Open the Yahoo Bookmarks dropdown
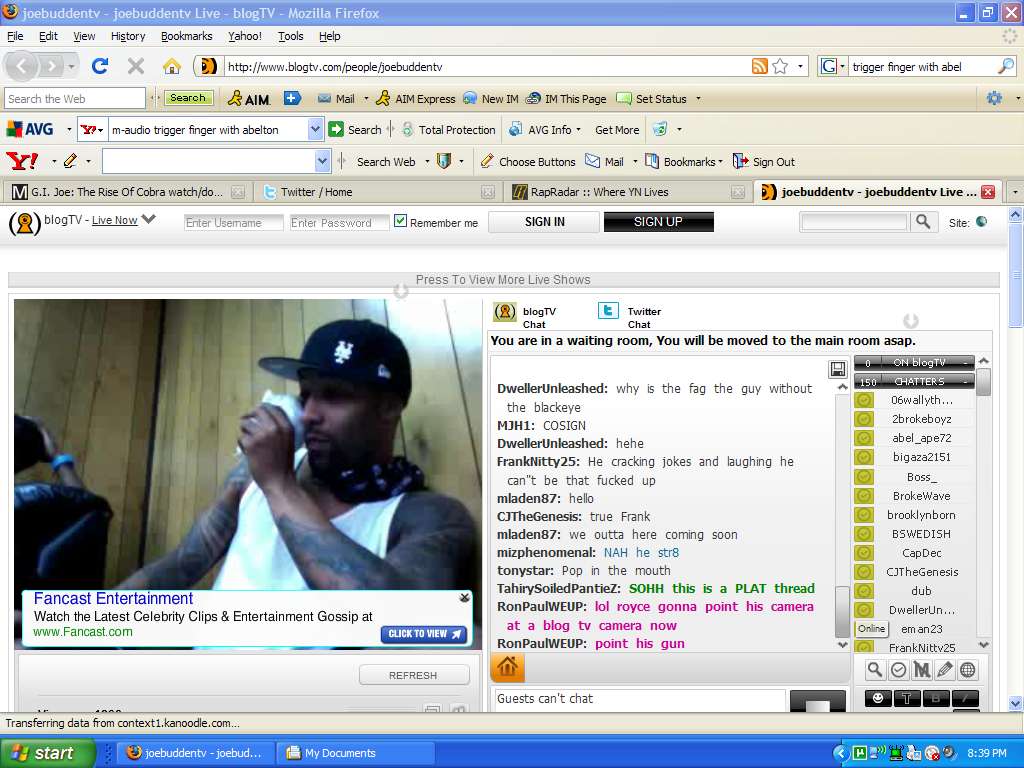Image resolution: width=1024 pixels, height=768 pixels. (x=720, y=161)
